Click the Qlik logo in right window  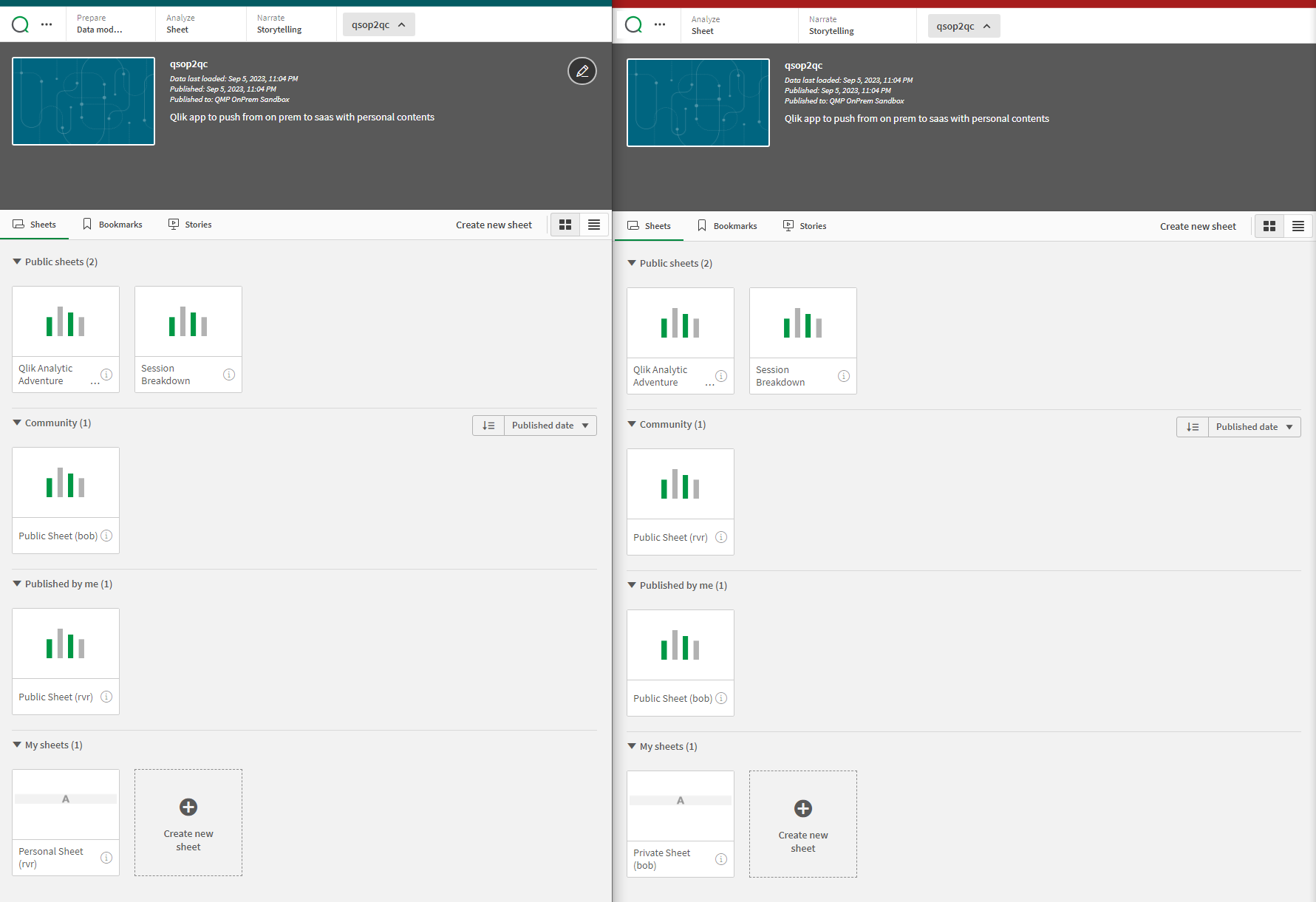(x=634, y=26)
